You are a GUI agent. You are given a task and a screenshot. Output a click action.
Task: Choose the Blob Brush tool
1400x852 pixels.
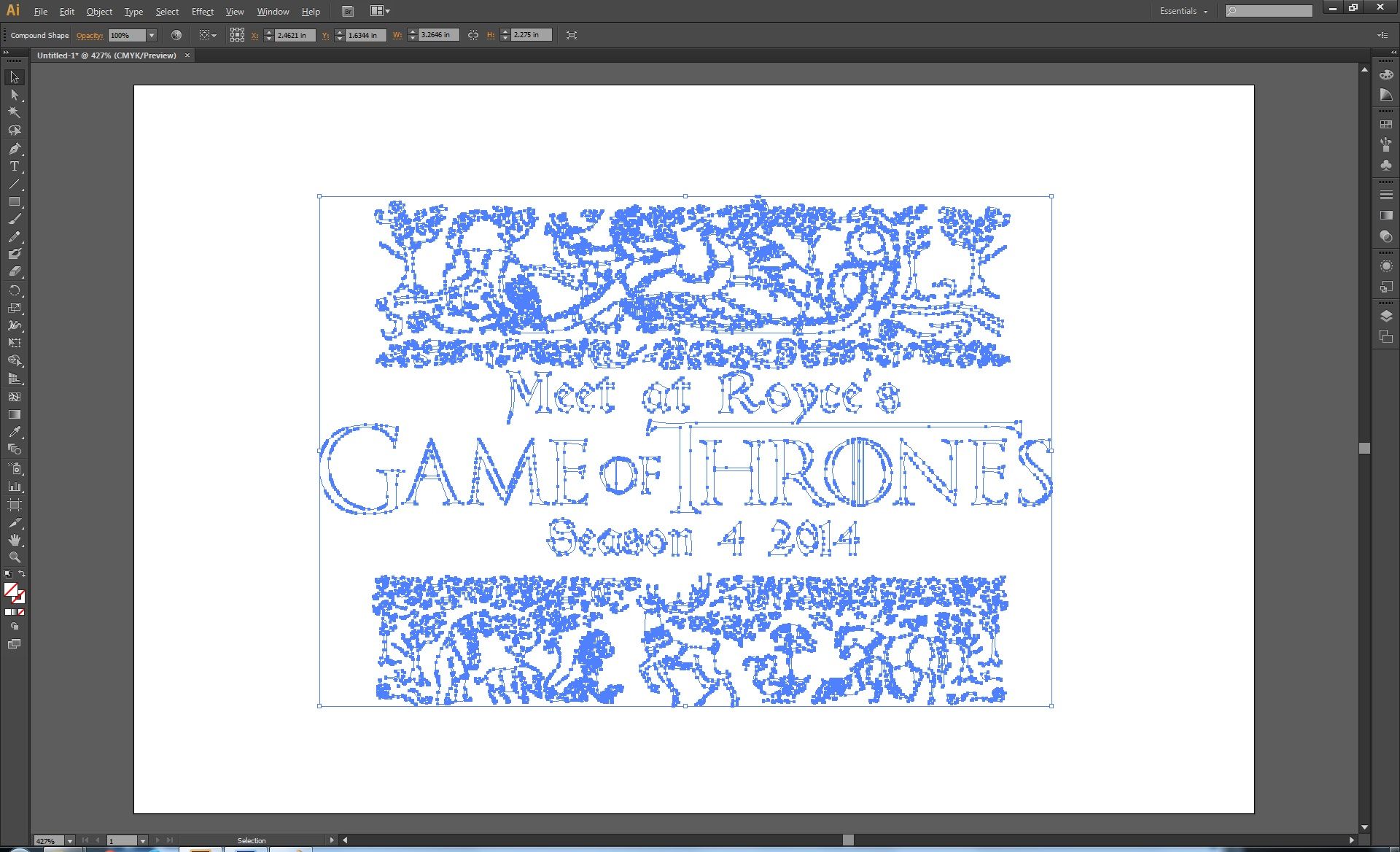point(15,254)
